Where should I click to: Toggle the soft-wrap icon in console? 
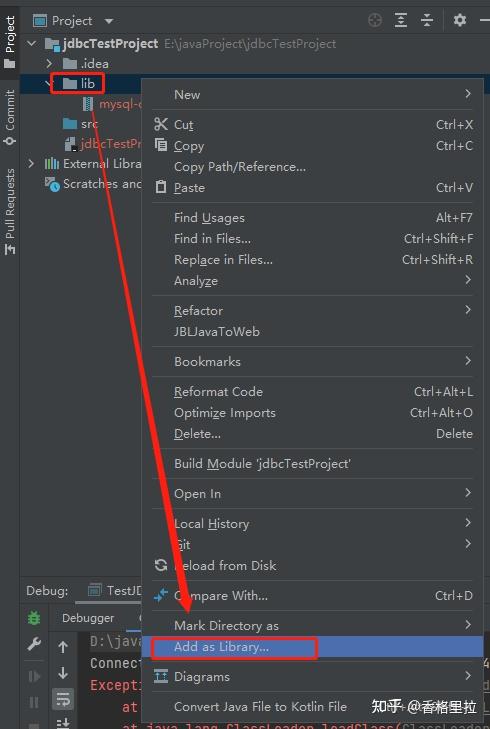63,698
